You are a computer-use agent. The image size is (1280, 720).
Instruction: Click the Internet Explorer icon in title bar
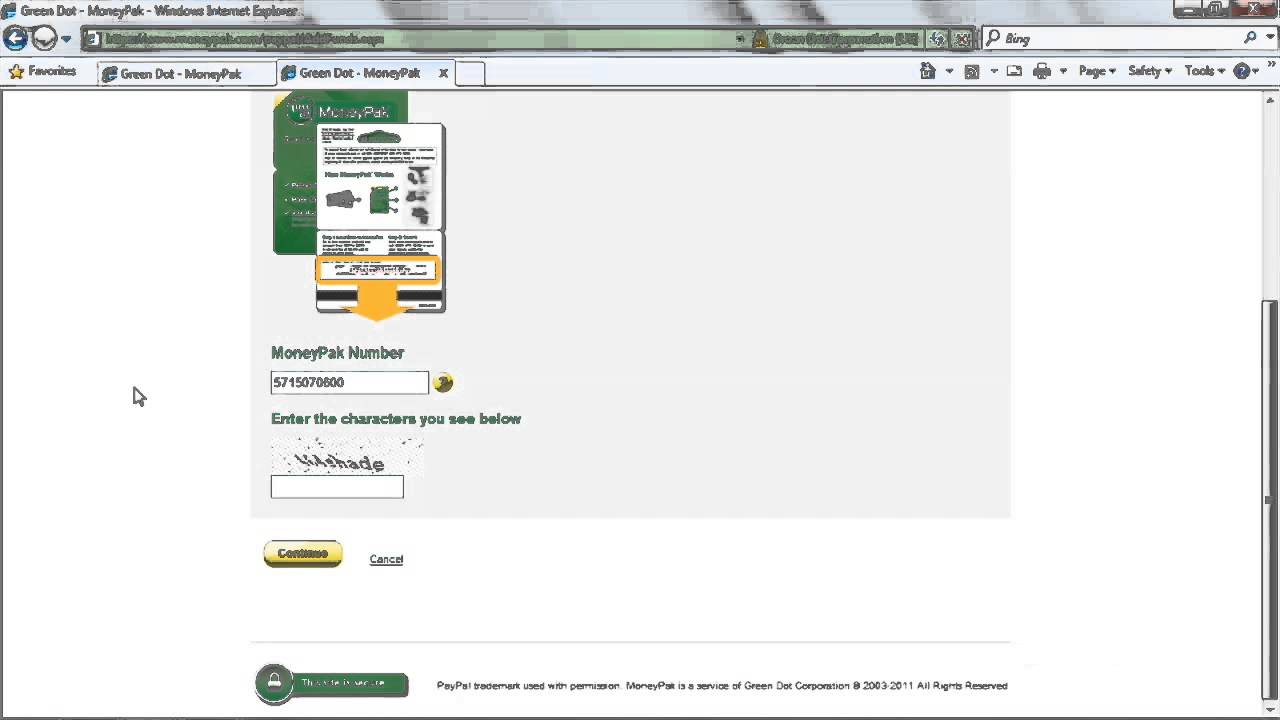click(x=9, y=11)
